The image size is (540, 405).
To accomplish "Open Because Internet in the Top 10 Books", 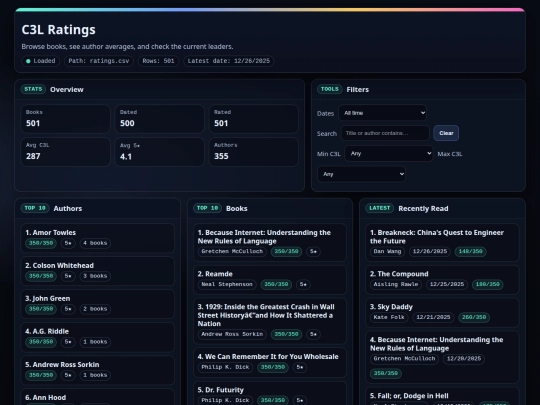I will (270, 242).
